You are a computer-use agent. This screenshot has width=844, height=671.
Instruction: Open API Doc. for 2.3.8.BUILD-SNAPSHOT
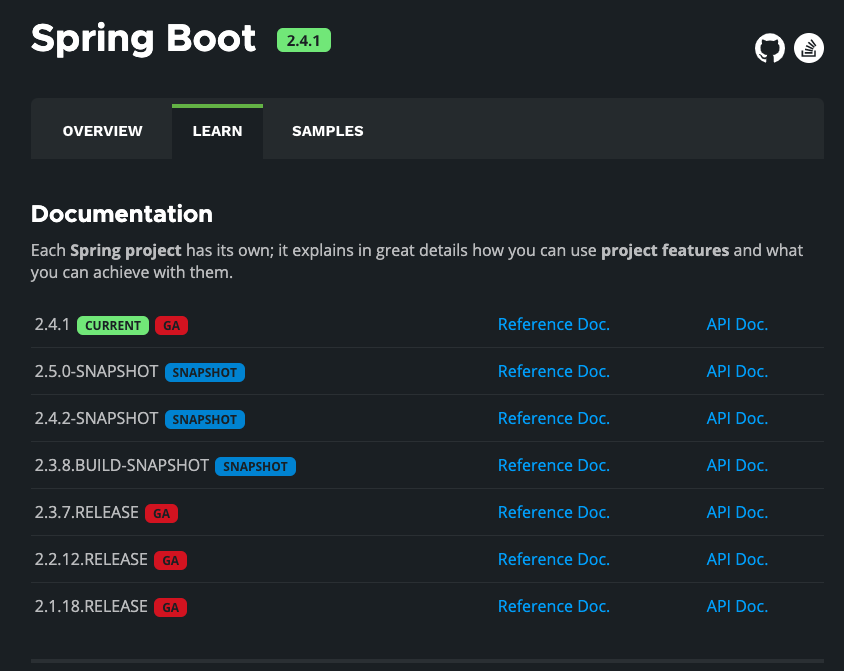click(737, 465)
